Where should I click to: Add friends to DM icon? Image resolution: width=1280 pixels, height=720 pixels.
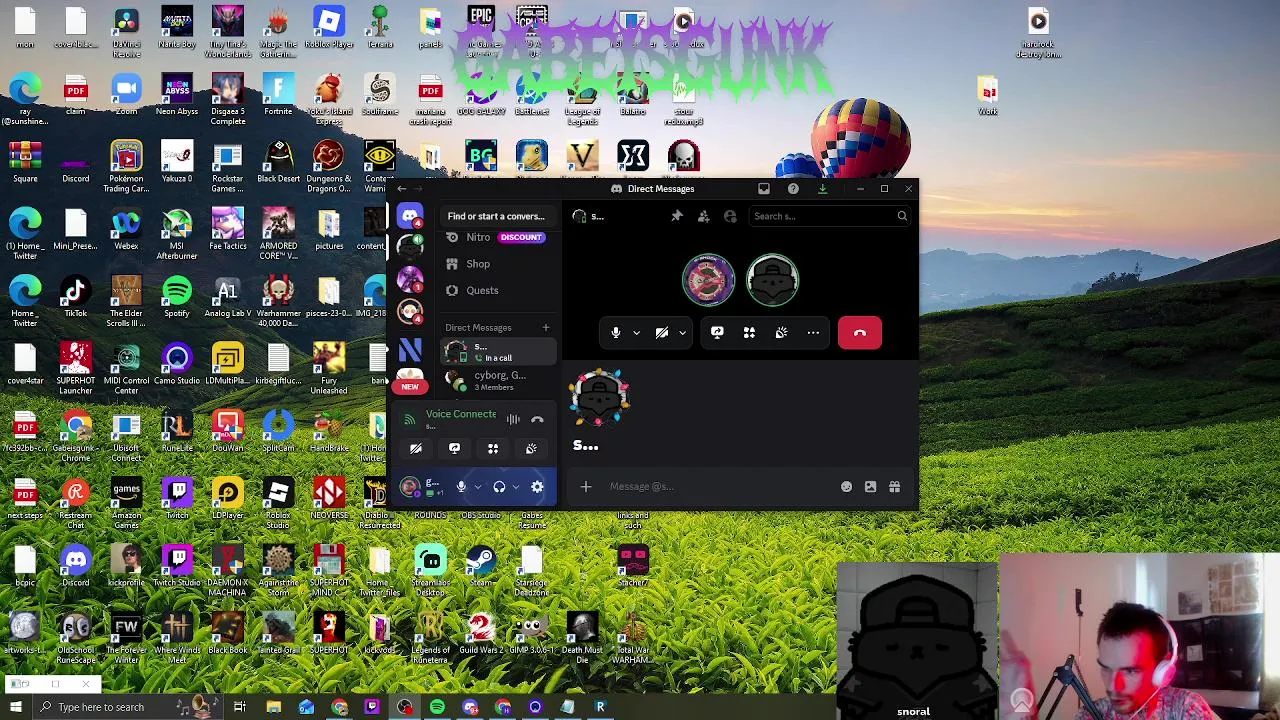click(703, 216)
